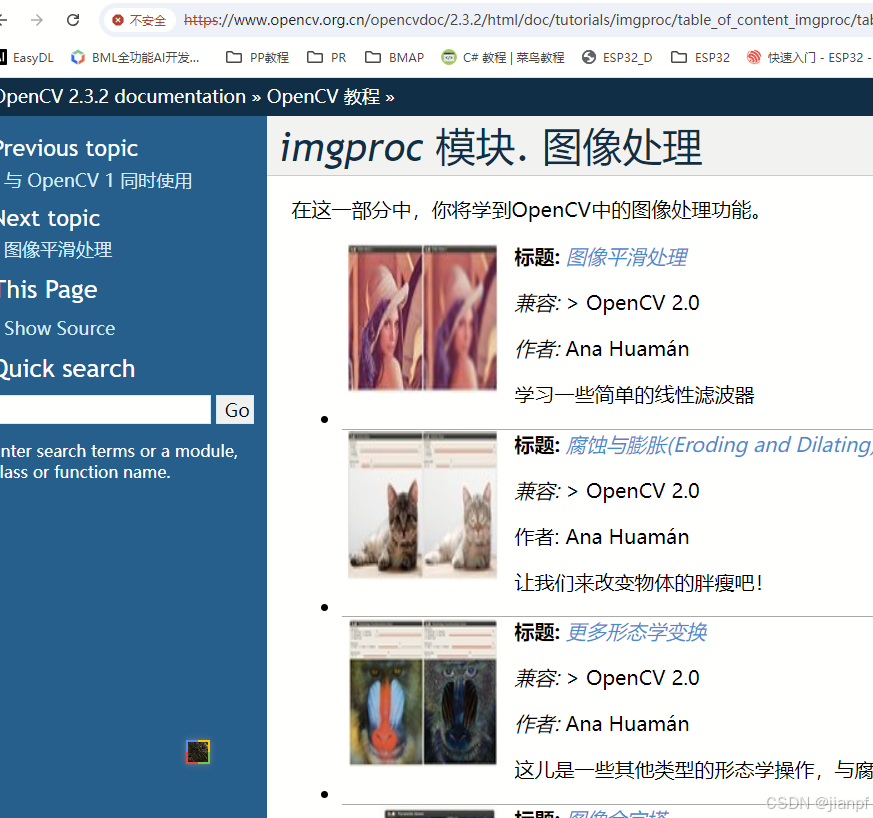Click the Go search button

235,410
